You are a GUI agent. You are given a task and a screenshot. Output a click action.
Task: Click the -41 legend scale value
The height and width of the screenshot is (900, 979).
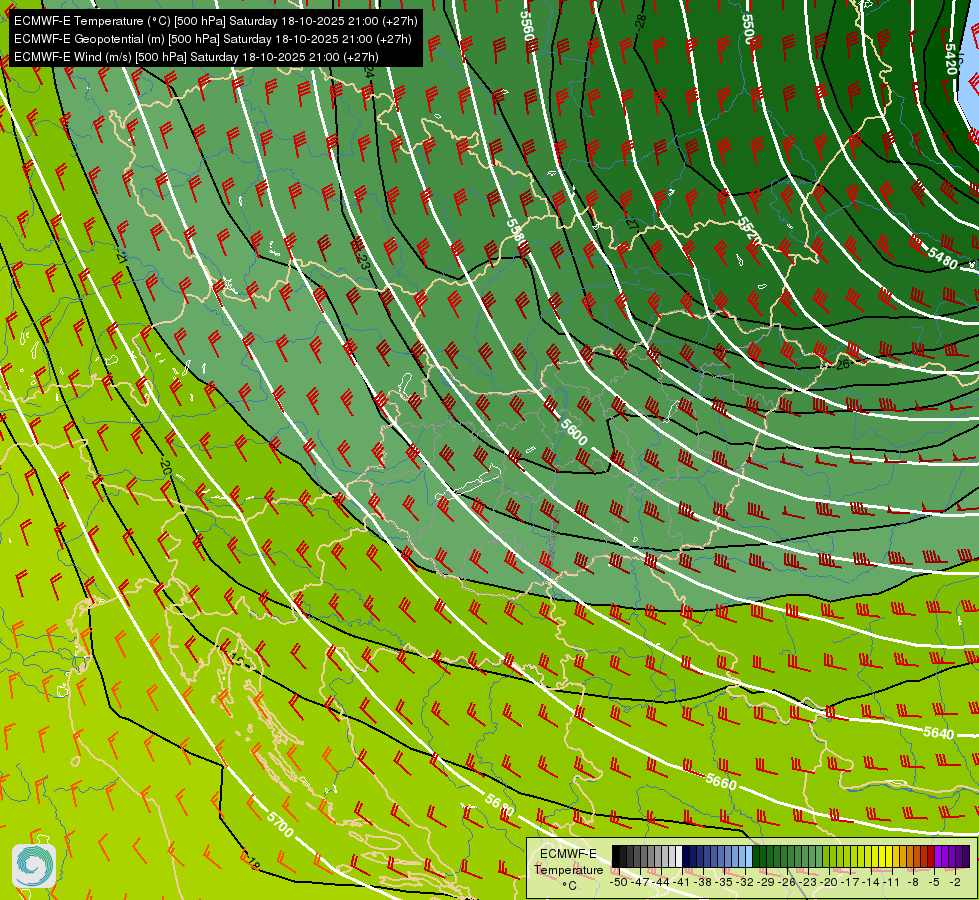(681, 882)
